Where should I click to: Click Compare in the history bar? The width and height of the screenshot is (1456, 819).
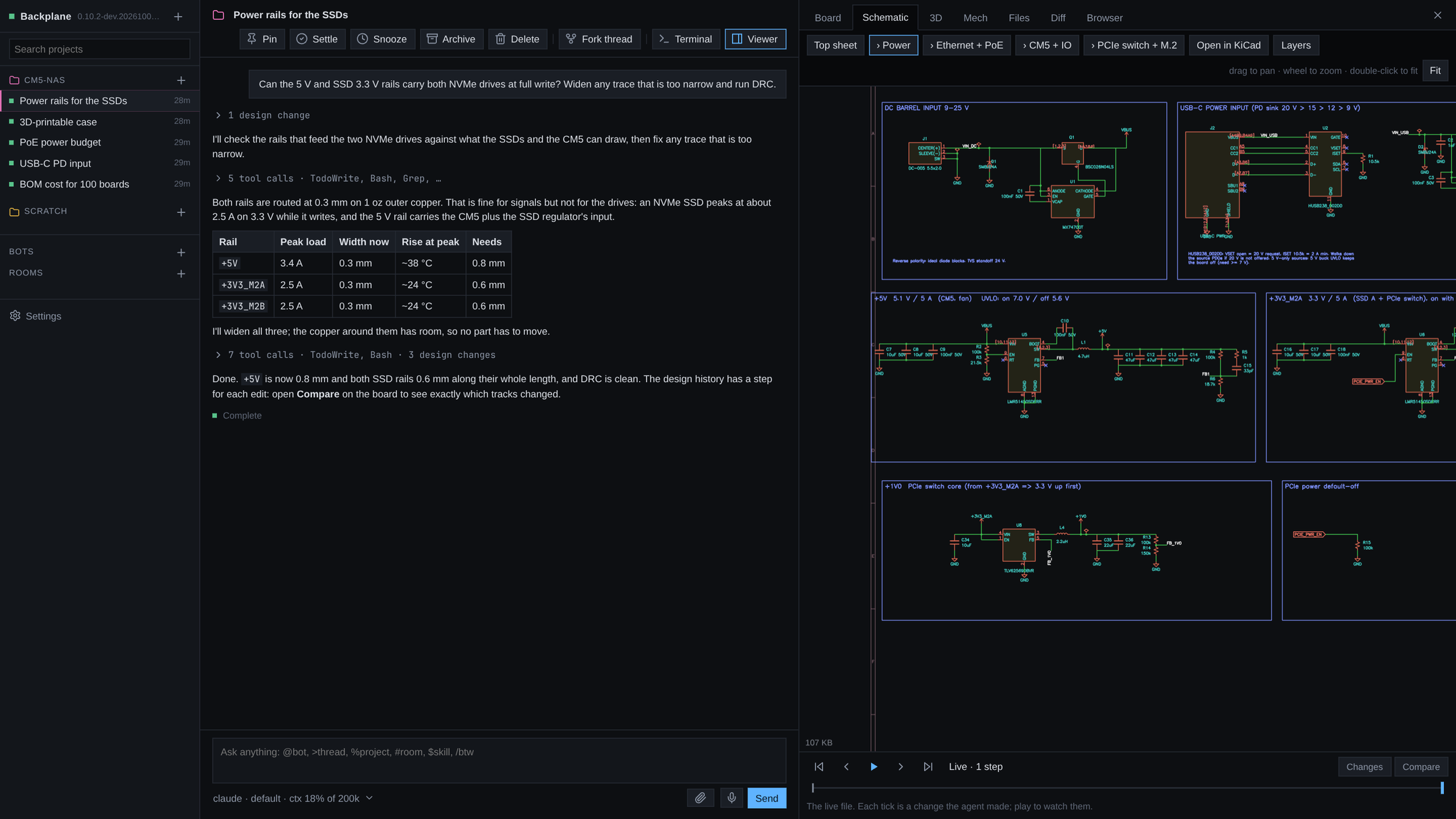pos(1420,766)
